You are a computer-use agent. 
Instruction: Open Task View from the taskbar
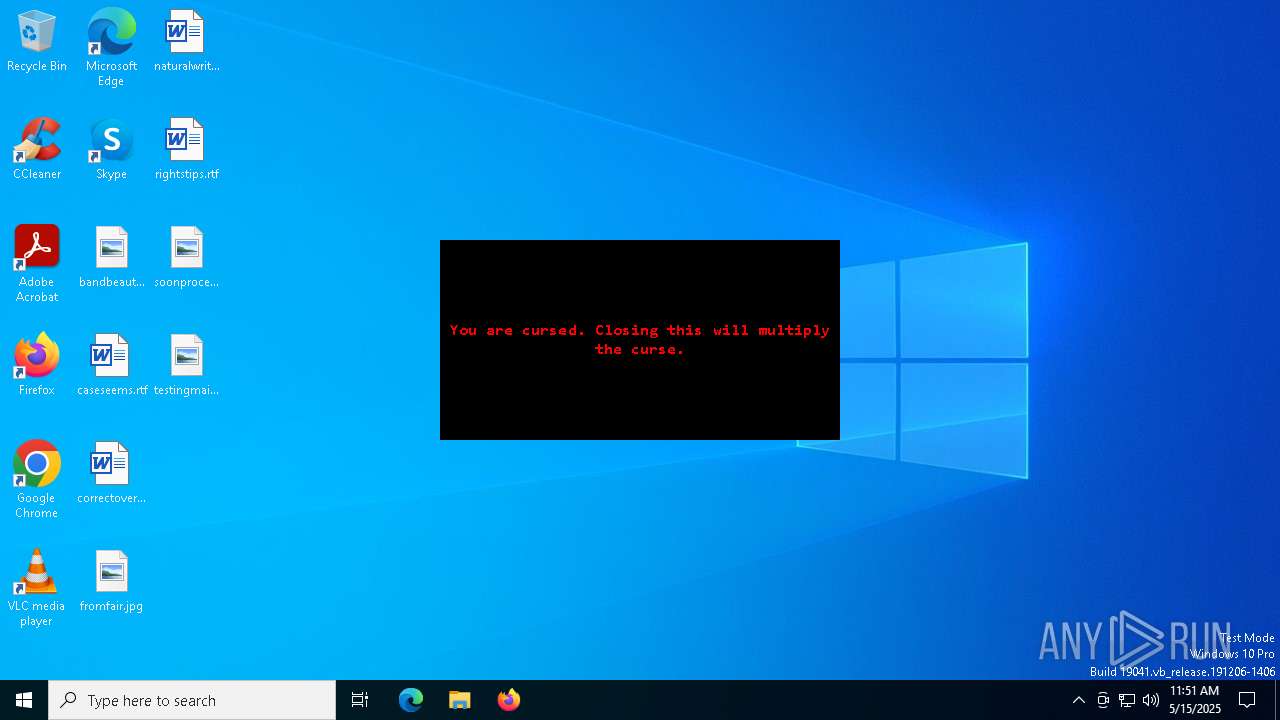click(360, 700)
